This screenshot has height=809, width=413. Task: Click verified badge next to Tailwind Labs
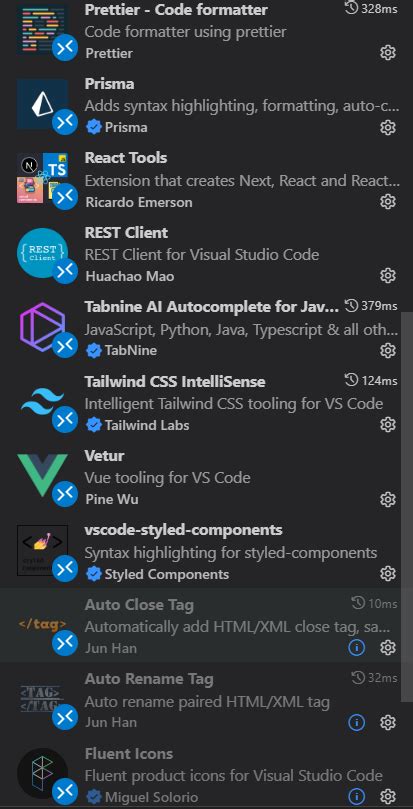(x=93, y=425)
